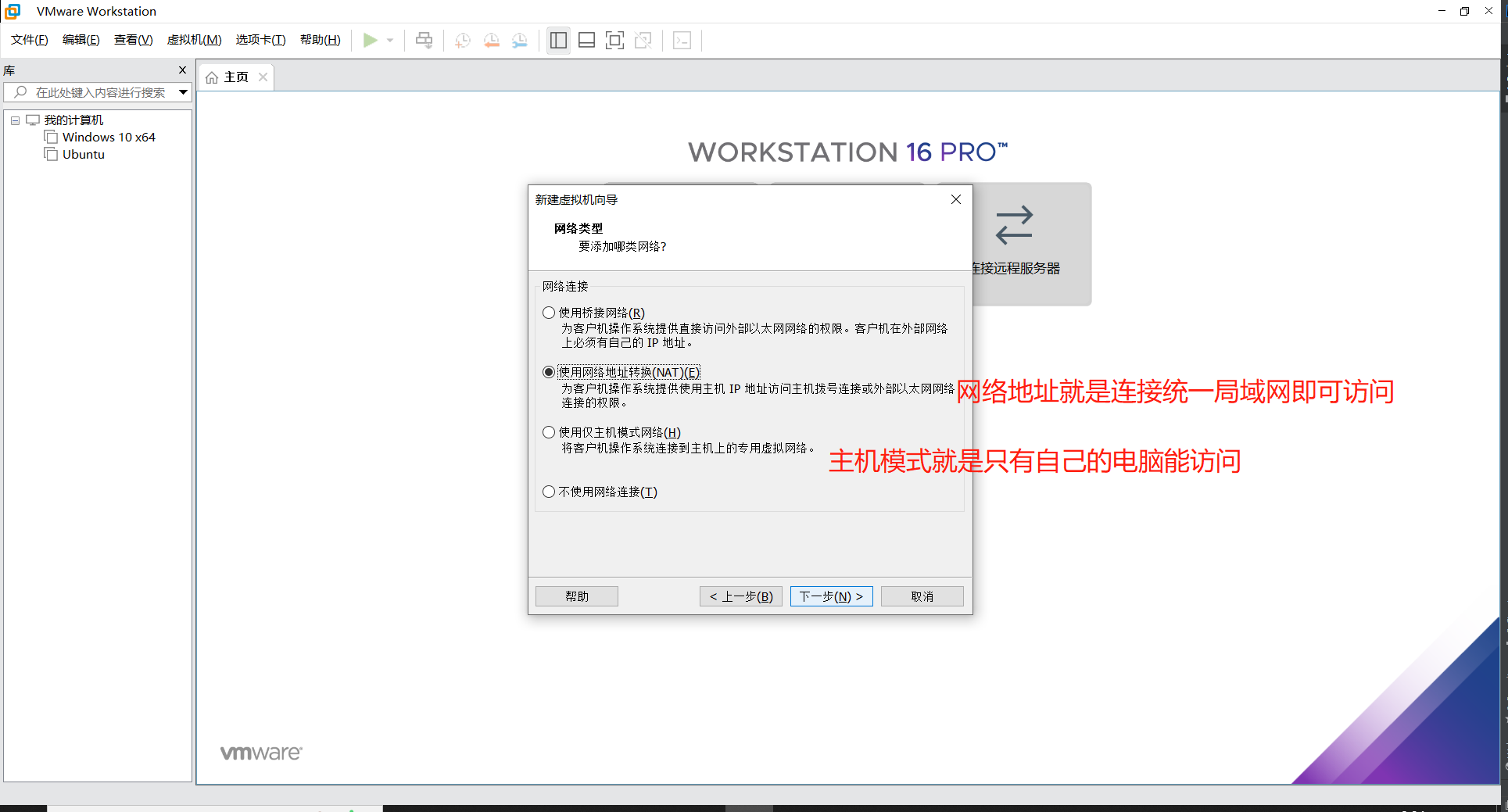Open the 选项卡(T) menu
The height and width of the screenshot is (812, 1508).
(261, 40)
